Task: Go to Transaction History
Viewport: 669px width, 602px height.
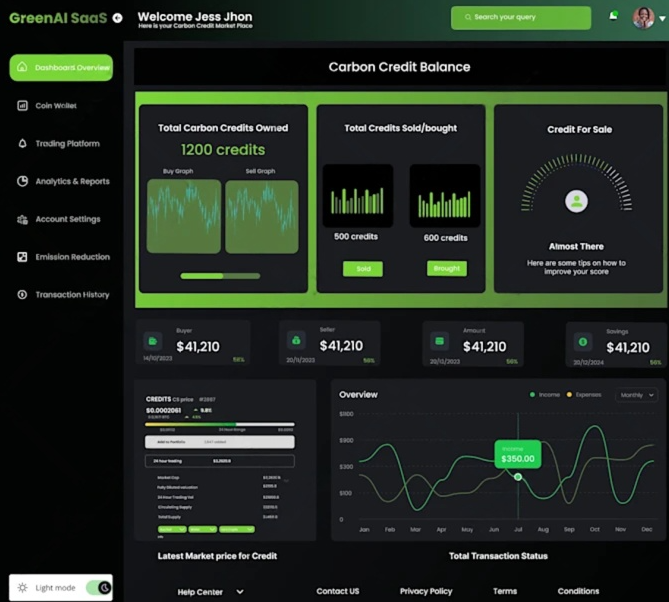Action: tap(72, 295)
